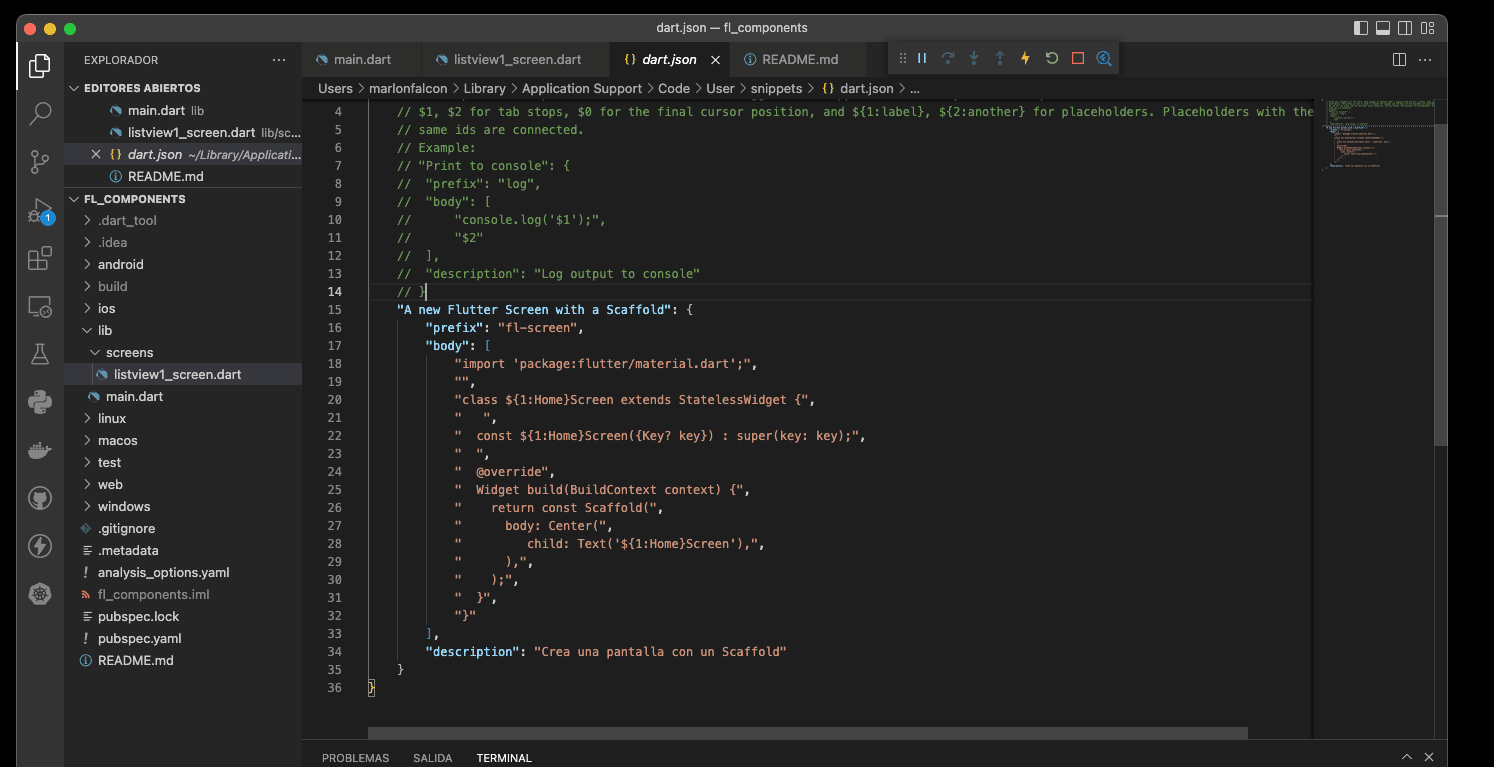Image resolution: width=1494 pixels, height=767 pixels.
Task: Grab the debug toolbar drag handle
Action: coord(903,58)
